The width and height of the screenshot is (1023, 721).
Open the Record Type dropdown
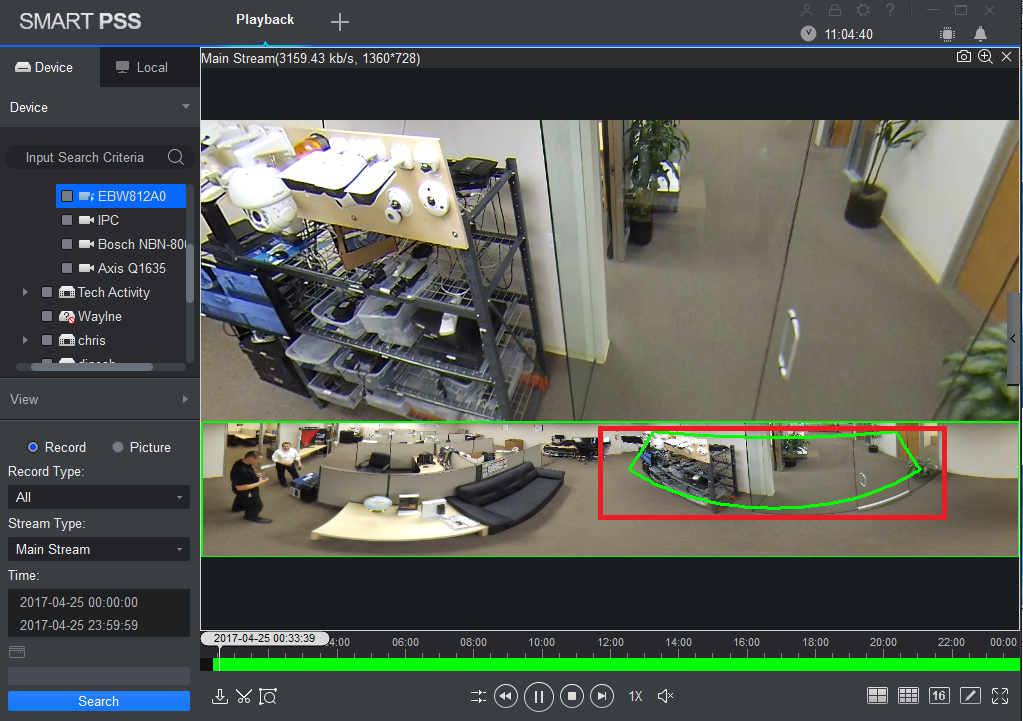click(99, 497)
